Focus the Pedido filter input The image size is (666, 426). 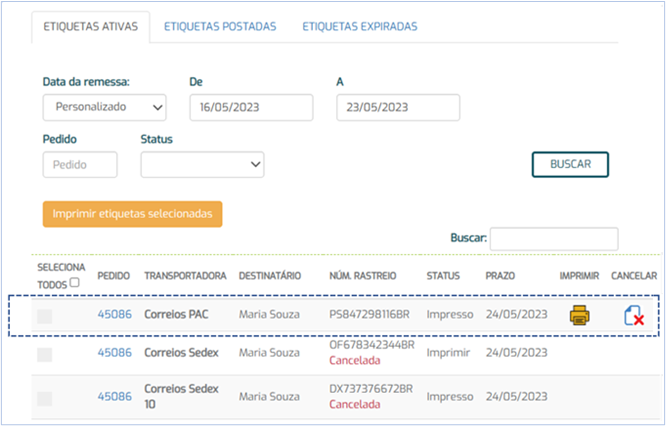(80, 164)
